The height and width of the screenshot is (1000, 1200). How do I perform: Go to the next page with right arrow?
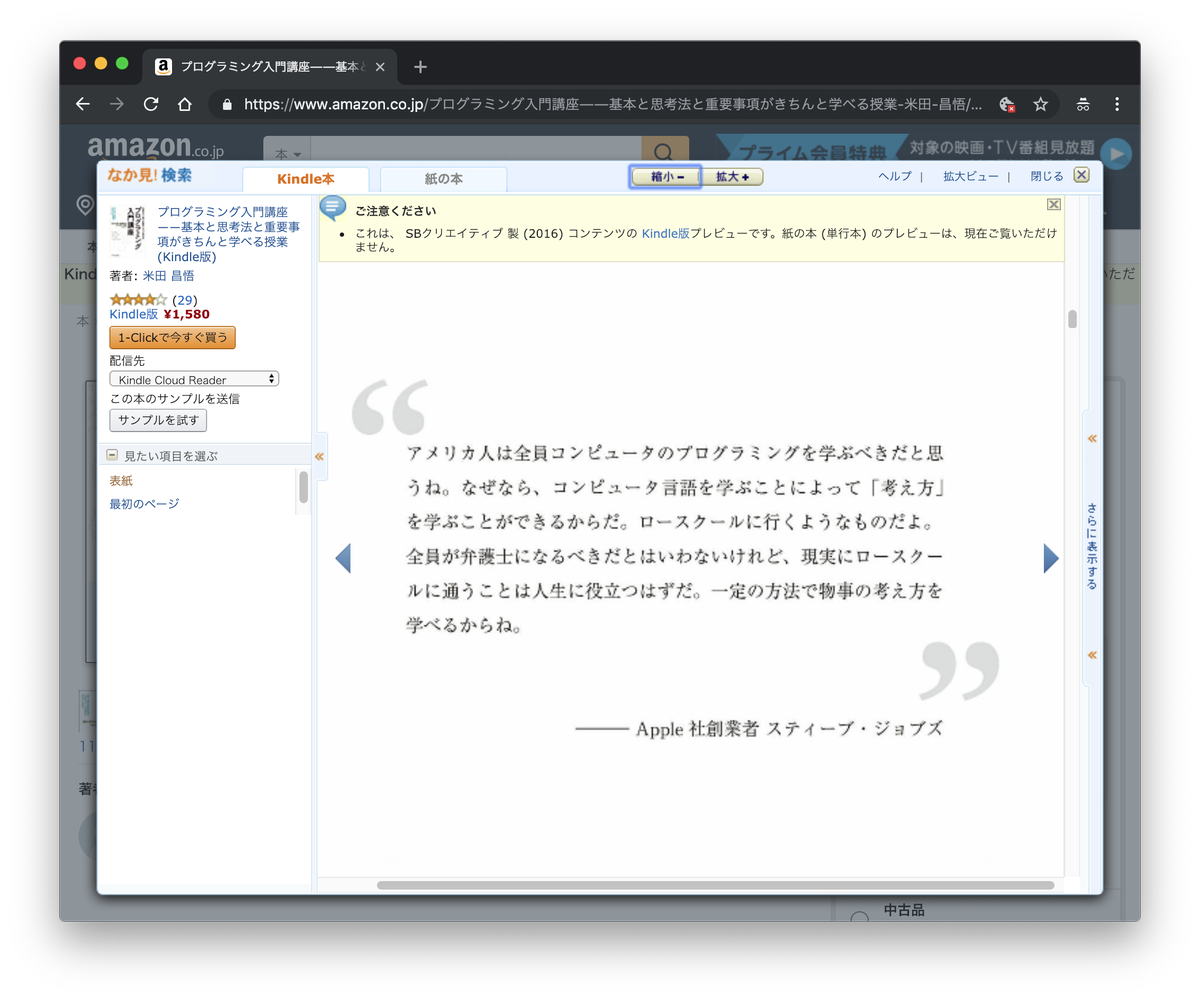[x=1051, y=558]
